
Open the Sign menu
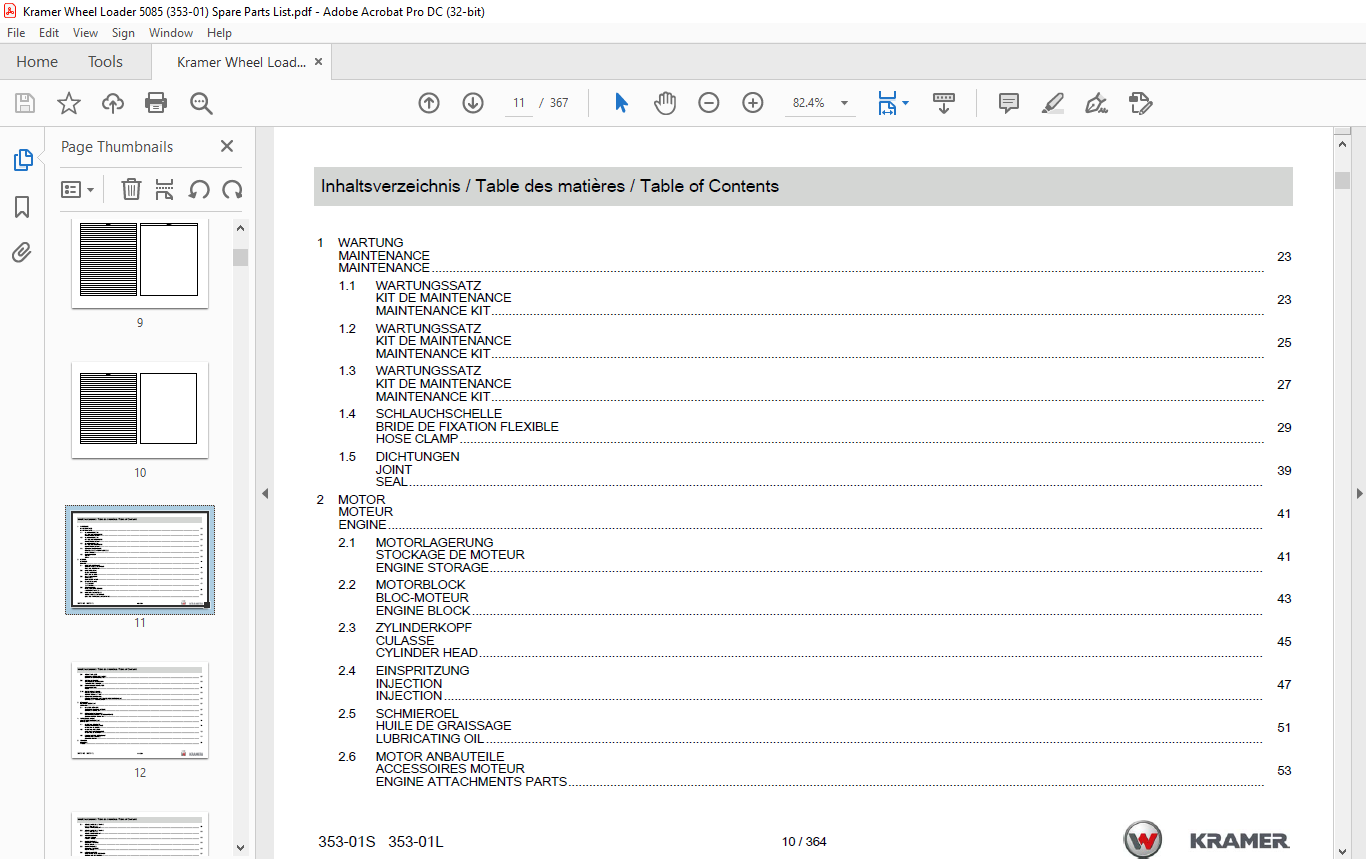coord(123,33)
